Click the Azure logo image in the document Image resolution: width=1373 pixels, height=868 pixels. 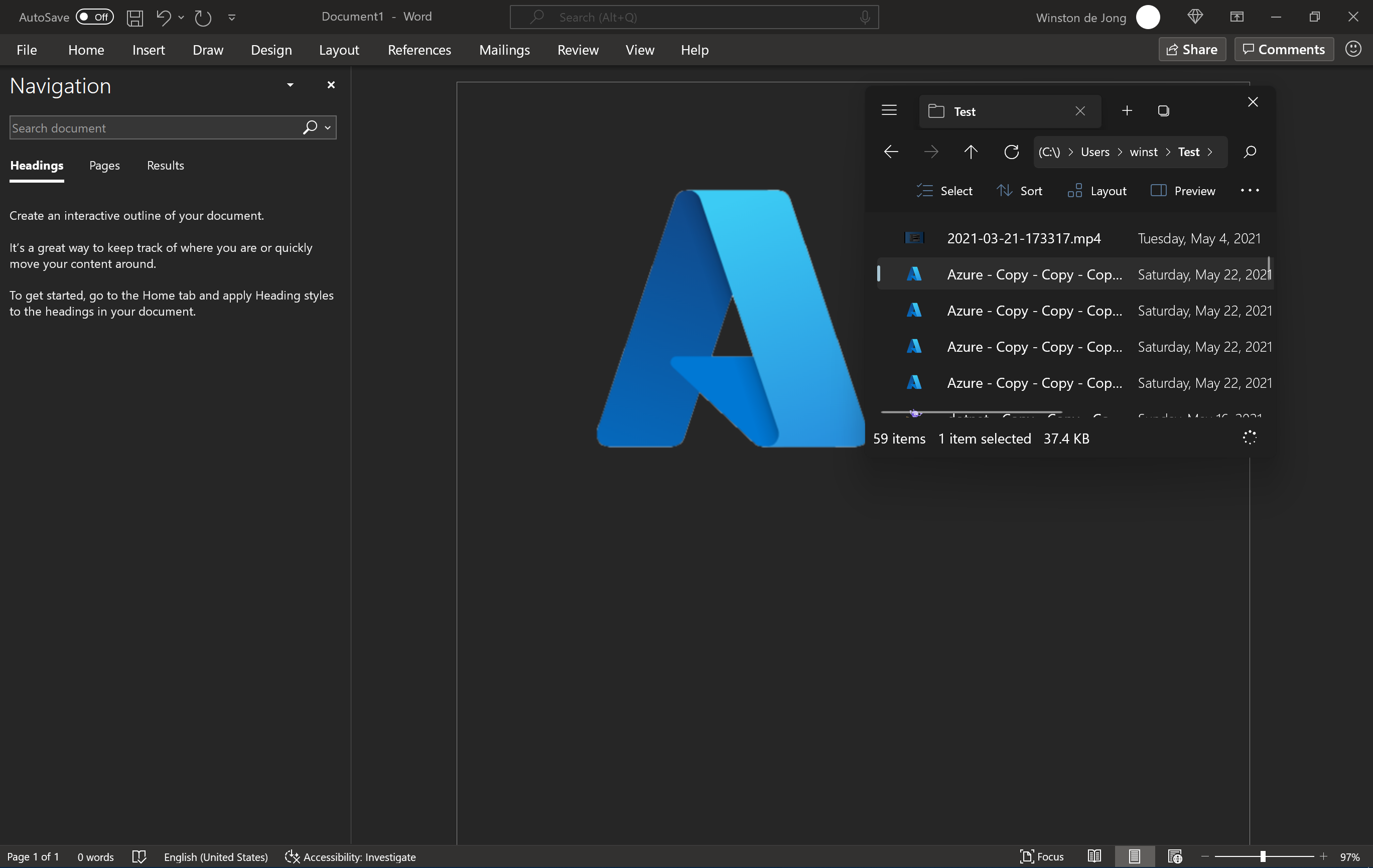tap(729, 318)
